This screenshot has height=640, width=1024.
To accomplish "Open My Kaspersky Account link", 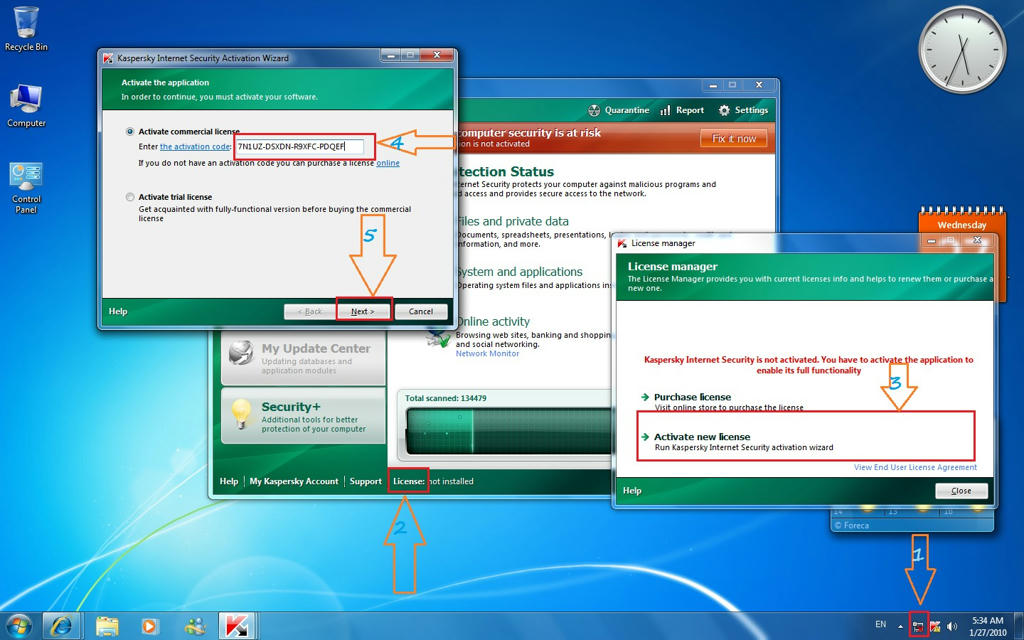I will tap(294, 481).
